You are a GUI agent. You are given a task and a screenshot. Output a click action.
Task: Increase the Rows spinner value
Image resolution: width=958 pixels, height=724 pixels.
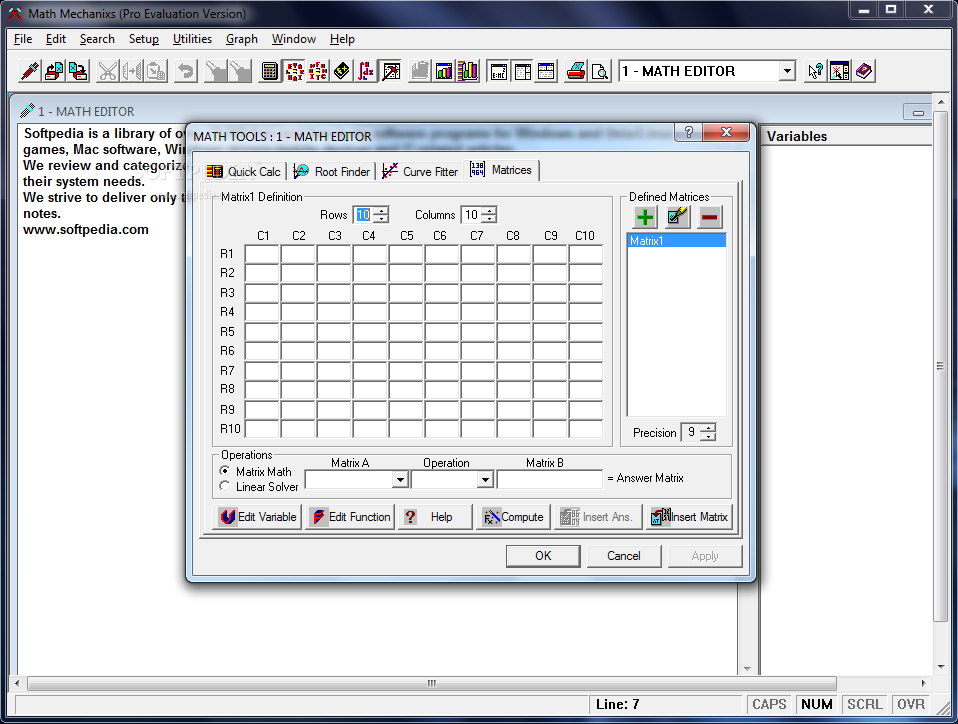(x=381, y=211)
